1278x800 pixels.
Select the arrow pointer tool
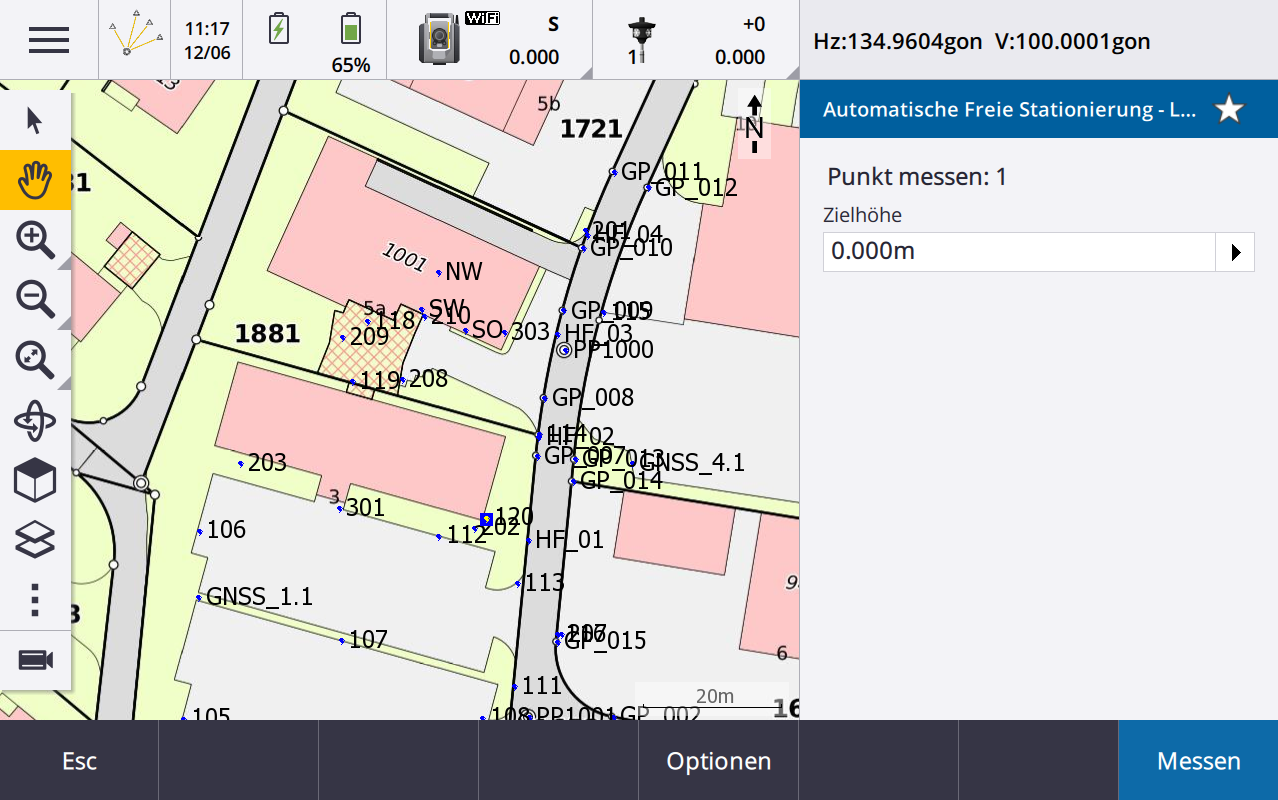[x=35, y=121]
